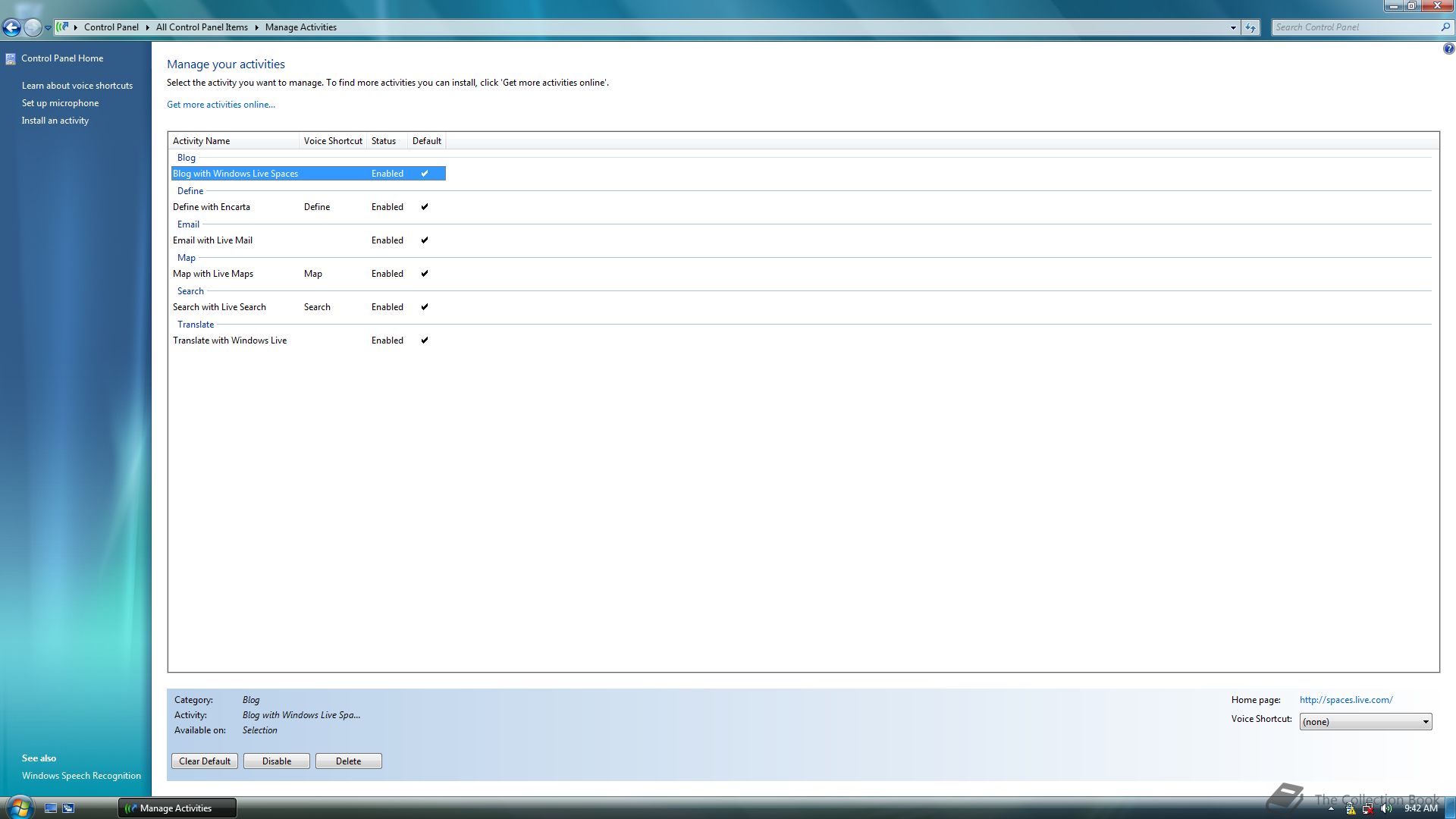Click the Control Panel Home icon
The width and height of the screenshot is (1456, 819).
pyautogui.click(x=11, y=59)
